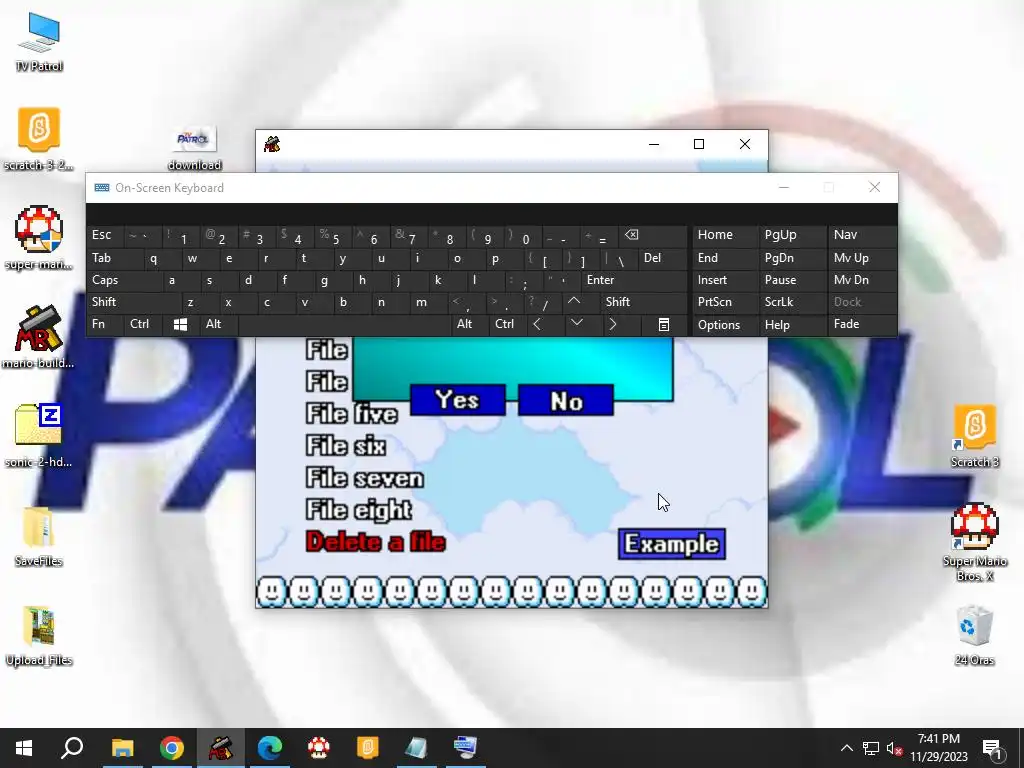Screen dimensions: 1024x768
Task: Select the 24 Oras recycle bin icon
Action: [x=974, y=634]
